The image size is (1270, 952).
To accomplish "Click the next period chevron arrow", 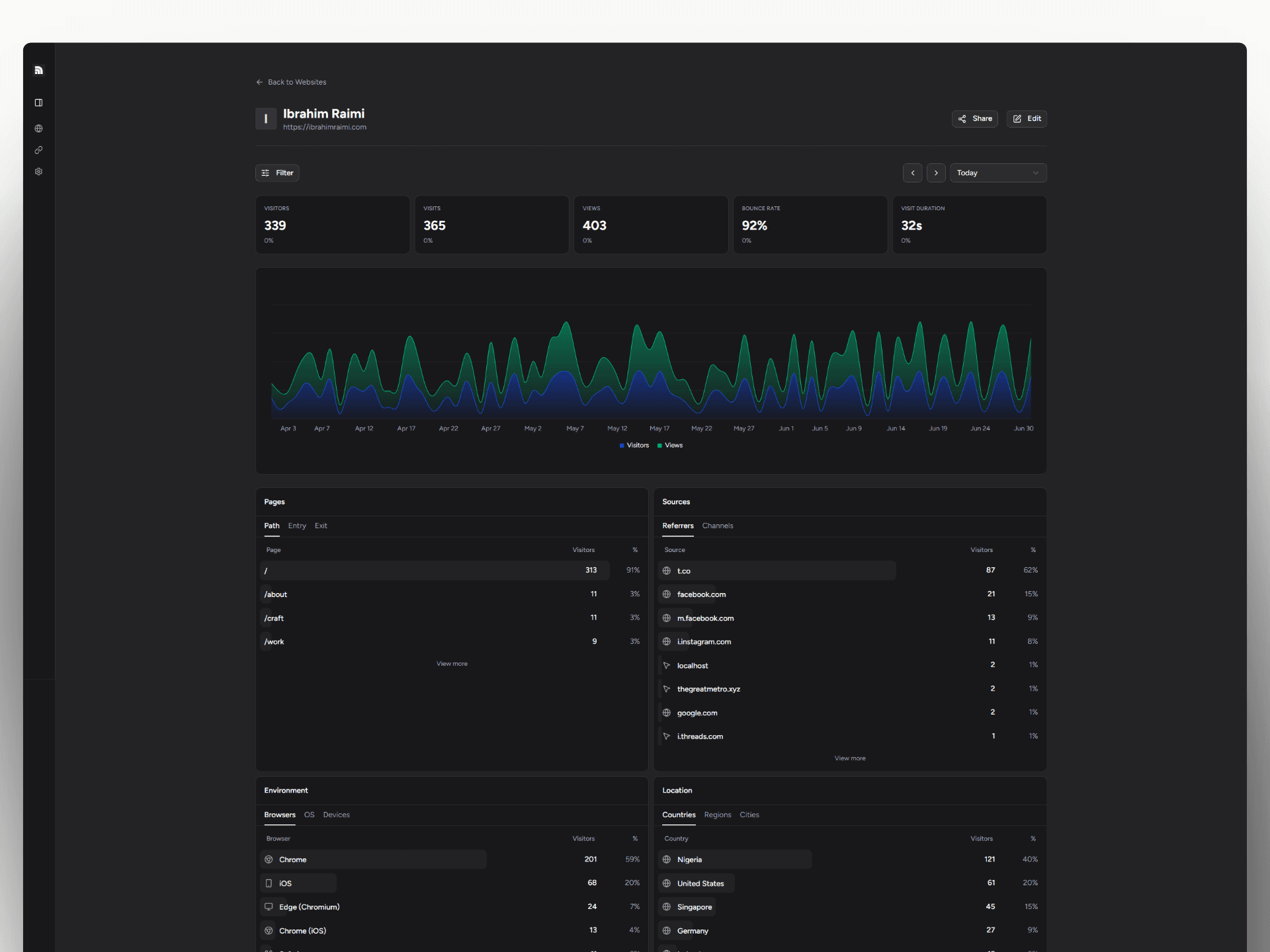I will tap(936, 173).
